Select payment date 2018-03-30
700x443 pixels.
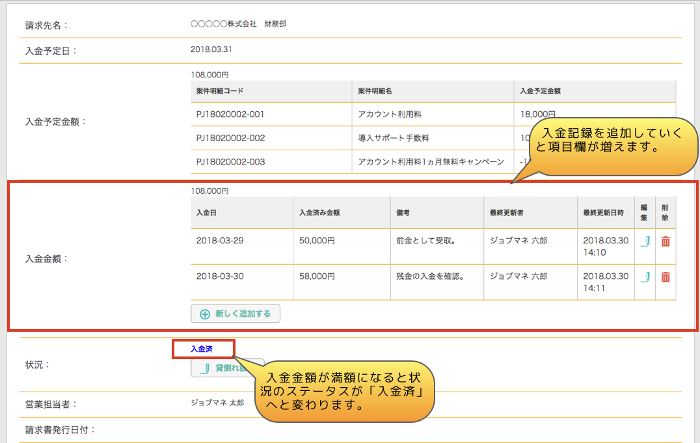[x=220, y=276]
